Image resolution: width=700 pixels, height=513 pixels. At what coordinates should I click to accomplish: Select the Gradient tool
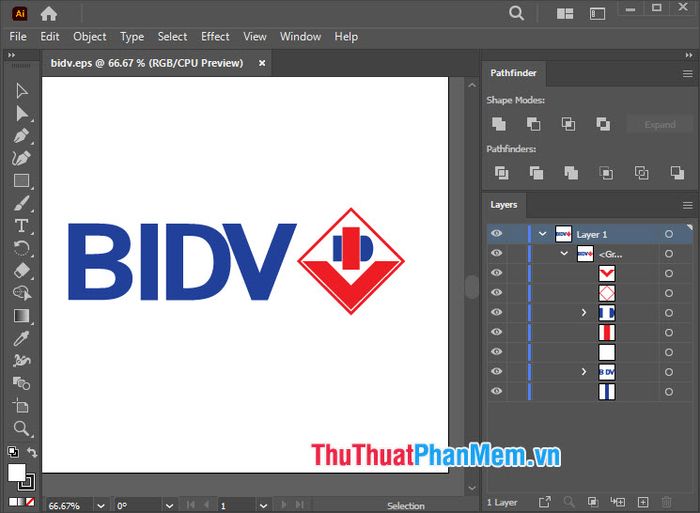click(x=21, y=316)
